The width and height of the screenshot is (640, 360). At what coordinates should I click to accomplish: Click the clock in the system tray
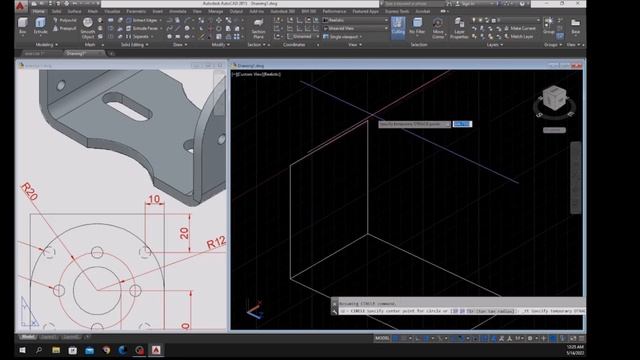coord(575,350)
